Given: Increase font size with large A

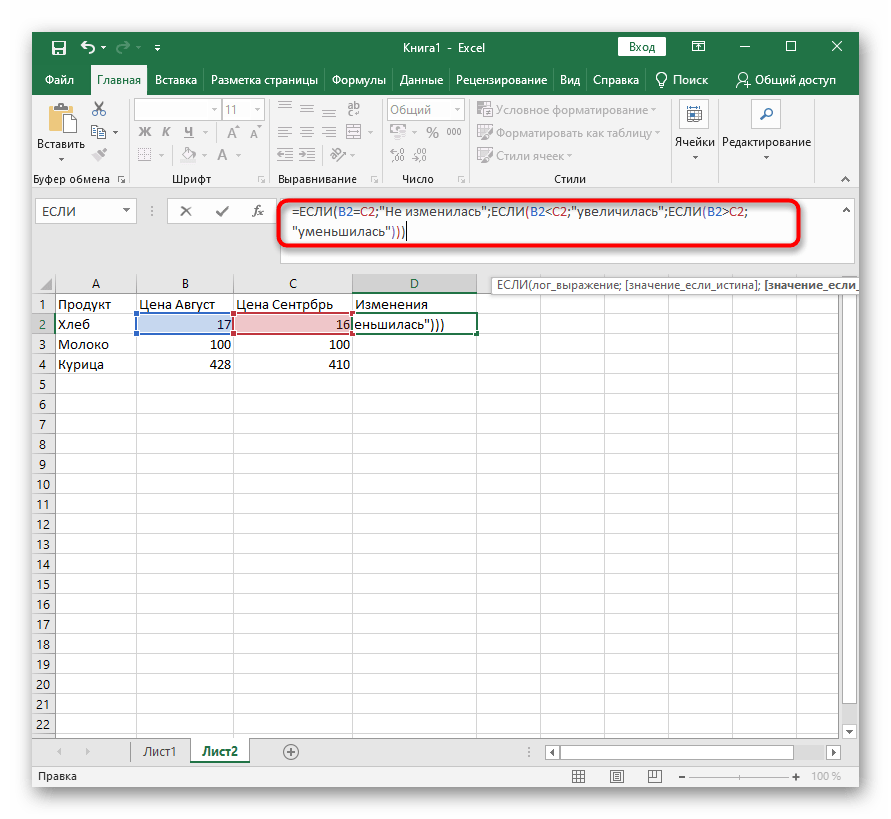Looking at the screenshot, I should point(232,133).
